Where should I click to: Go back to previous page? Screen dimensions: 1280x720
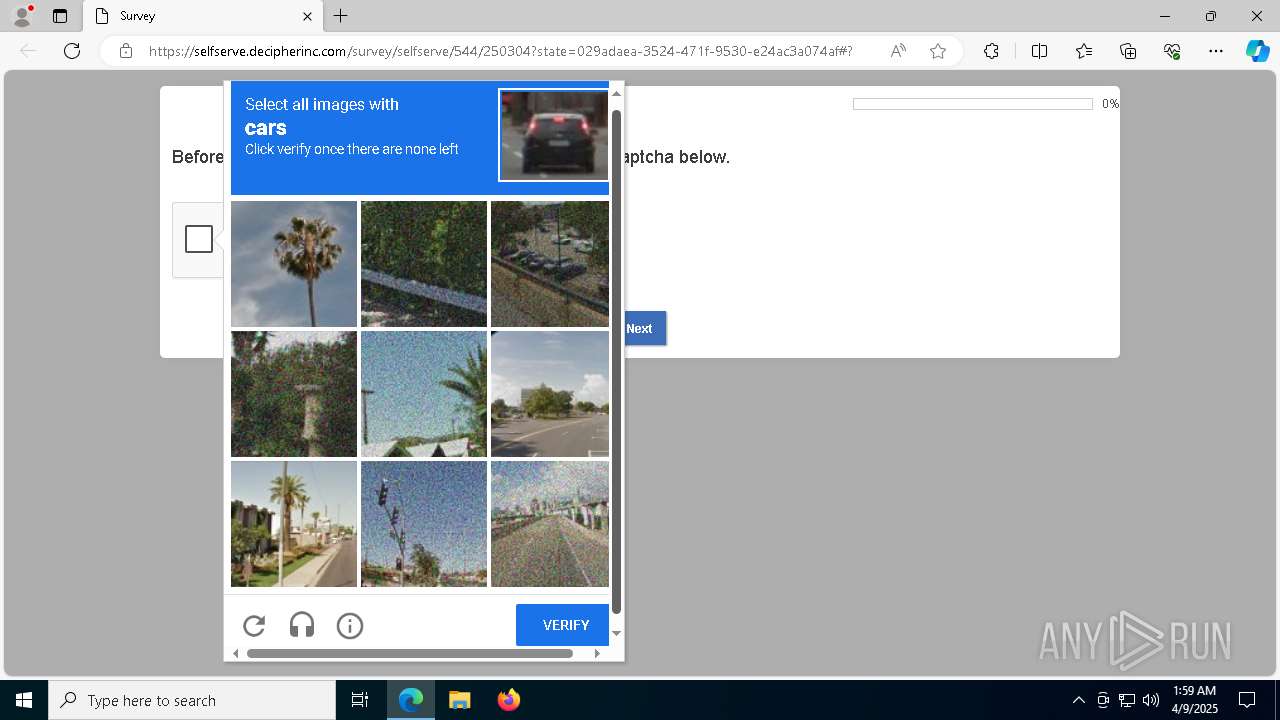tap(28, 51)
